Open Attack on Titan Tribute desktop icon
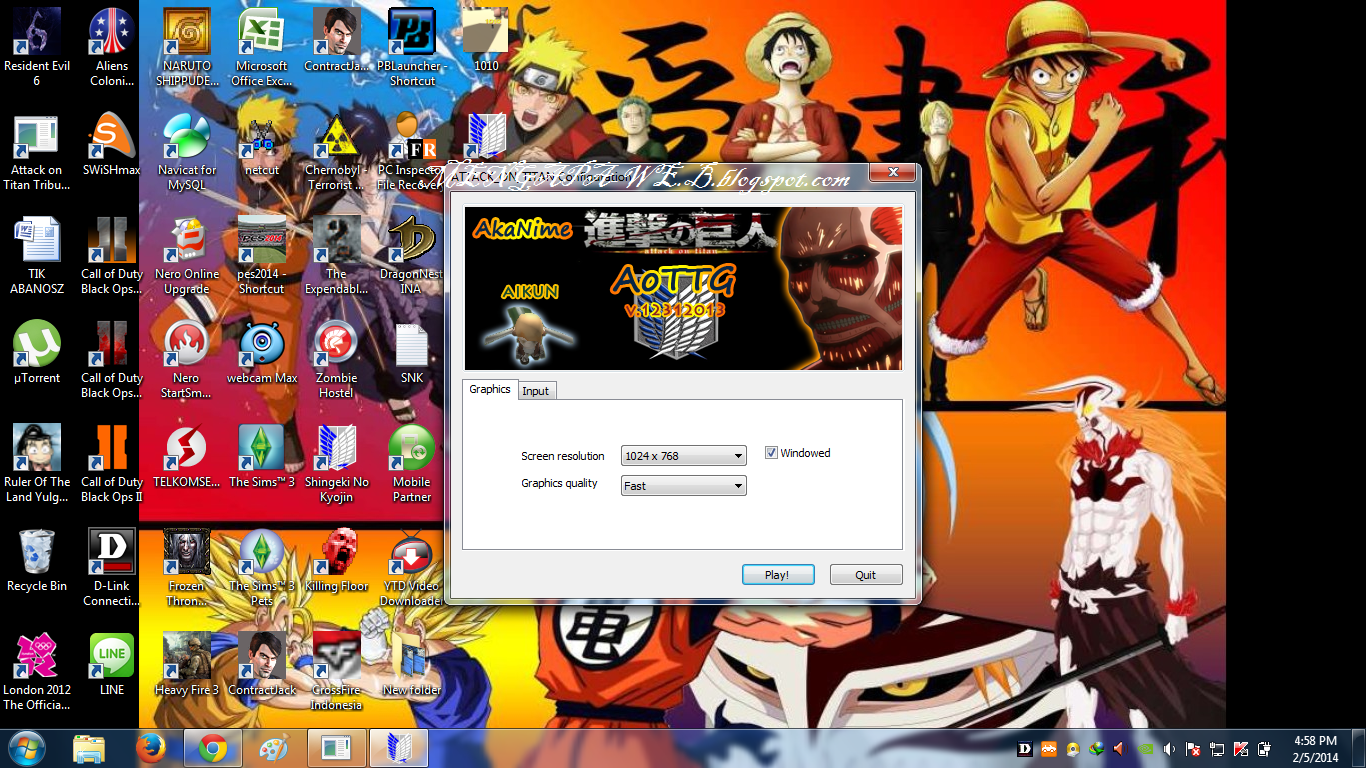 click(x=37, y=152)
